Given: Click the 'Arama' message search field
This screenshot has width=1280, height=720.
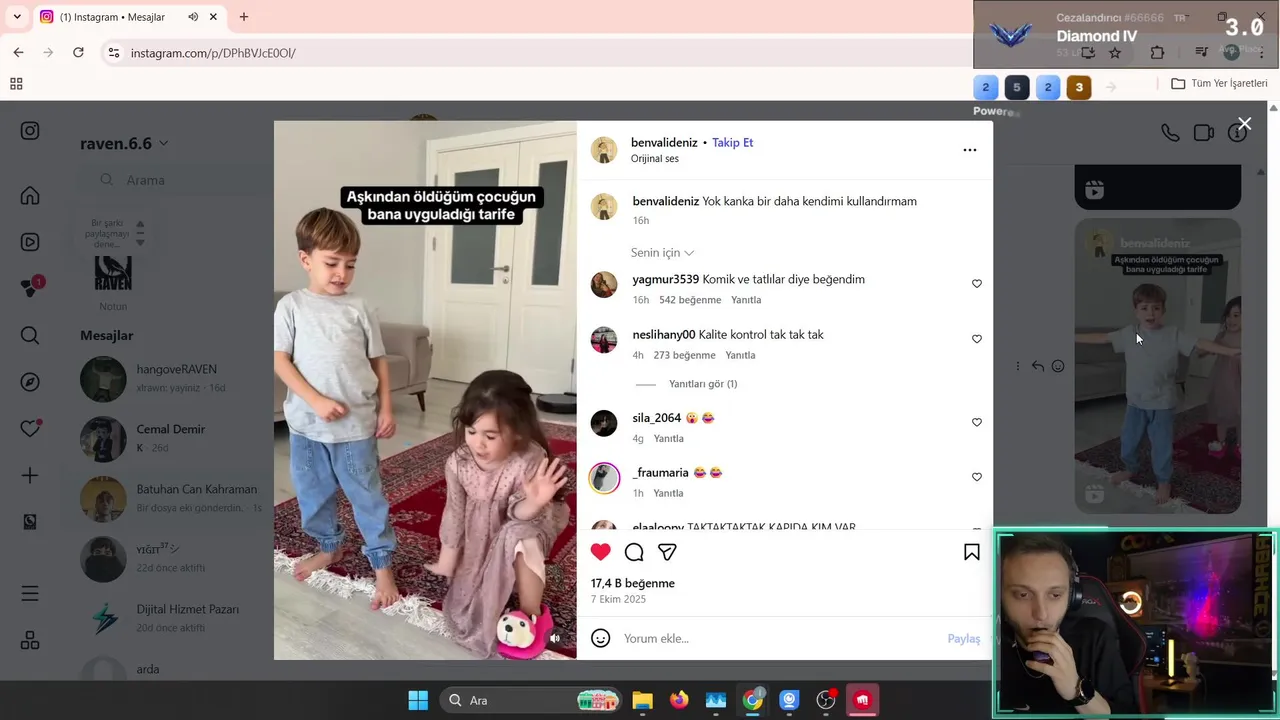Looking at the screenshot, I should pyautogui.click(x=180, y=180).
